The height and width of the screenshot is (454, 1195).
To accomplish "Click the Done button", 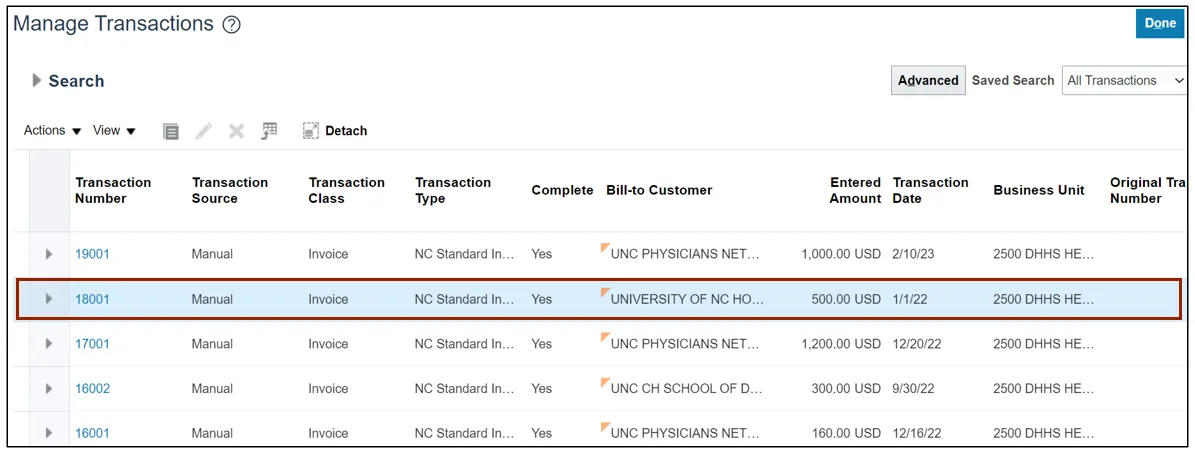I will pos(1159,24).
